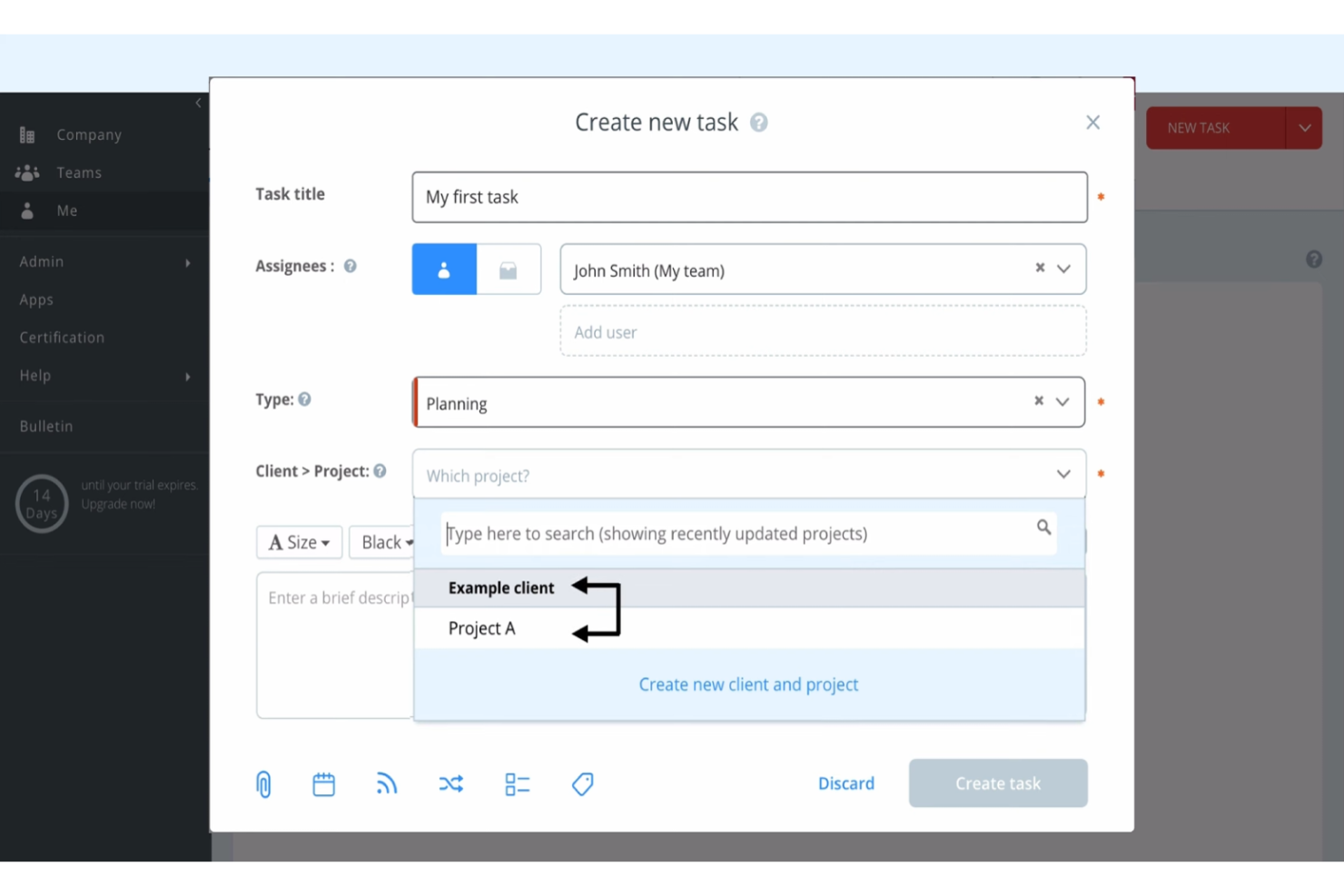Click the Company icon in the sidebar
The width and height of the screenshot is (1344, 896).
[x=26, y=134]
